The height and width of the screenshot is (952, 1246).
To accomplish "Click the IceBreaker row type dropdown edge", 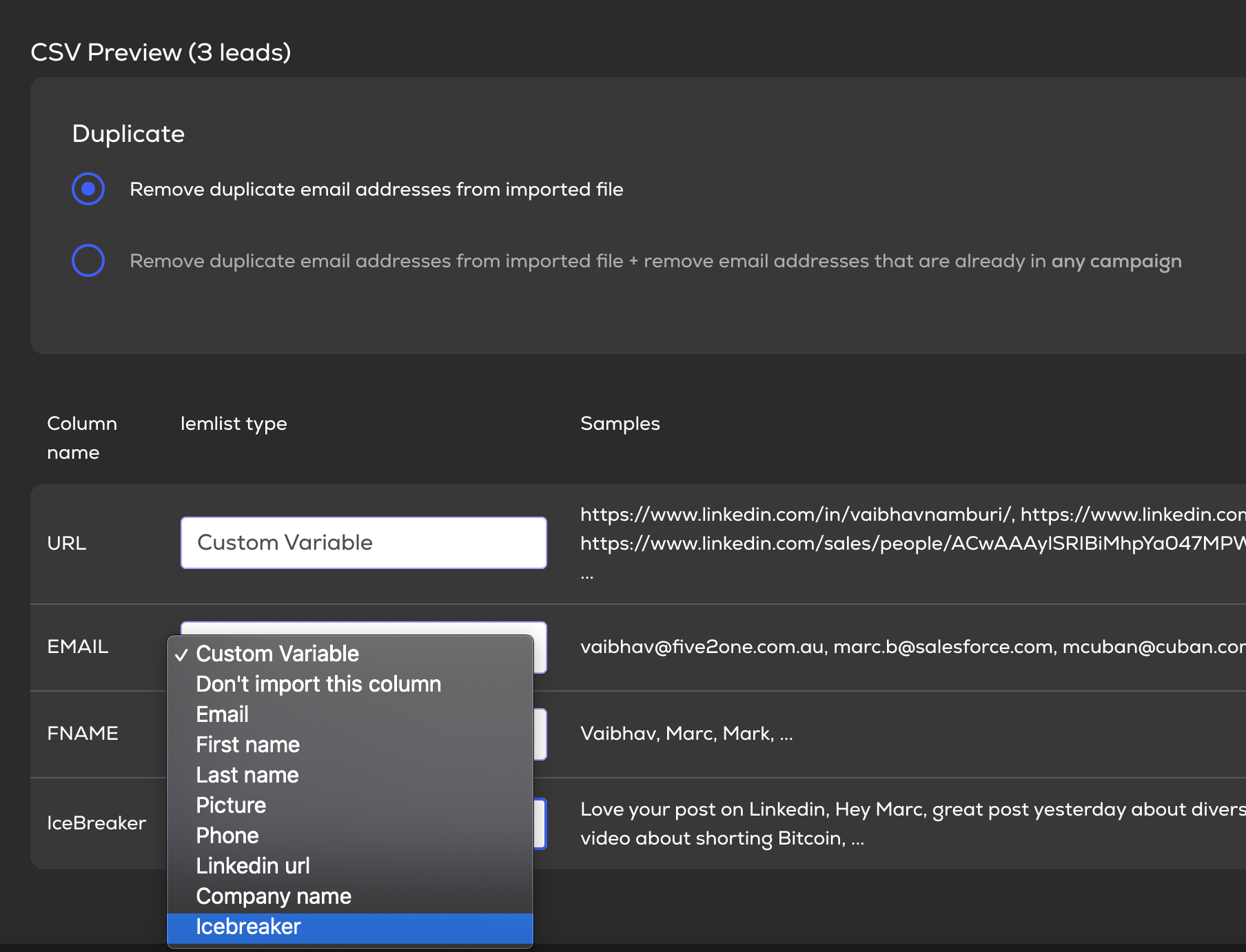I will tap(540, 824).
